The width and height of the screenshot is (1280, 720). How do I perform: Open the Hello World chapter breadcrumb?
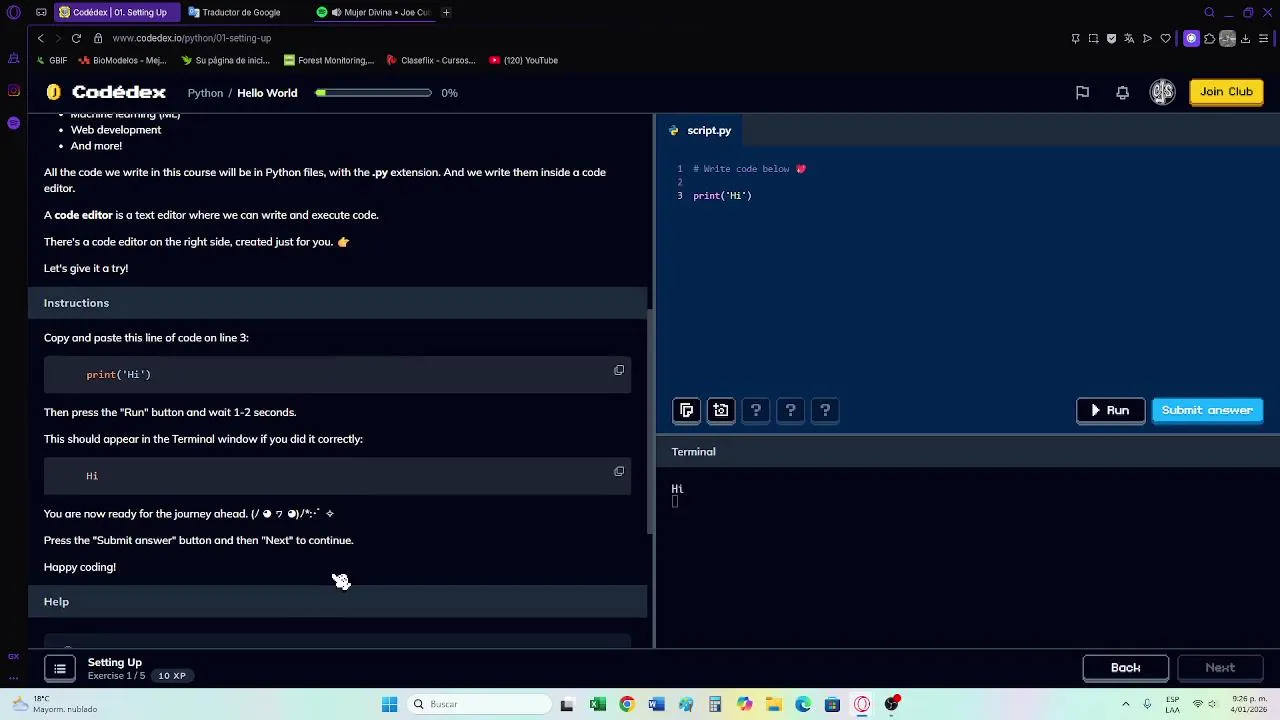[267, 93]
